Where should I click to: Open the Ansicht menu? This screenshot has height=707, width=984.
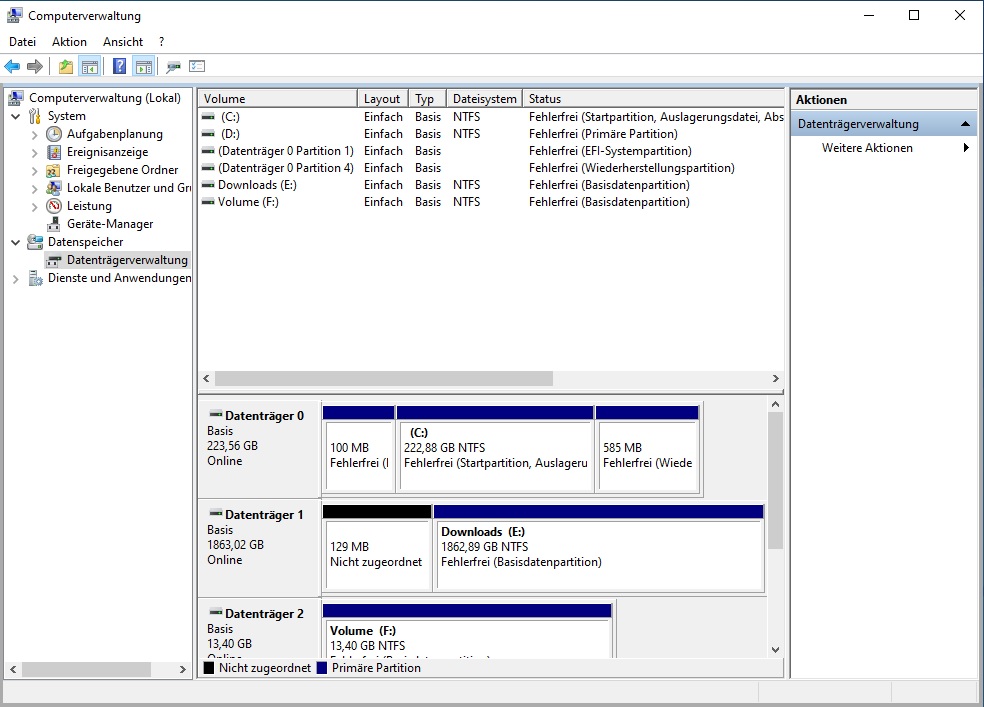(x=123, y=41)
